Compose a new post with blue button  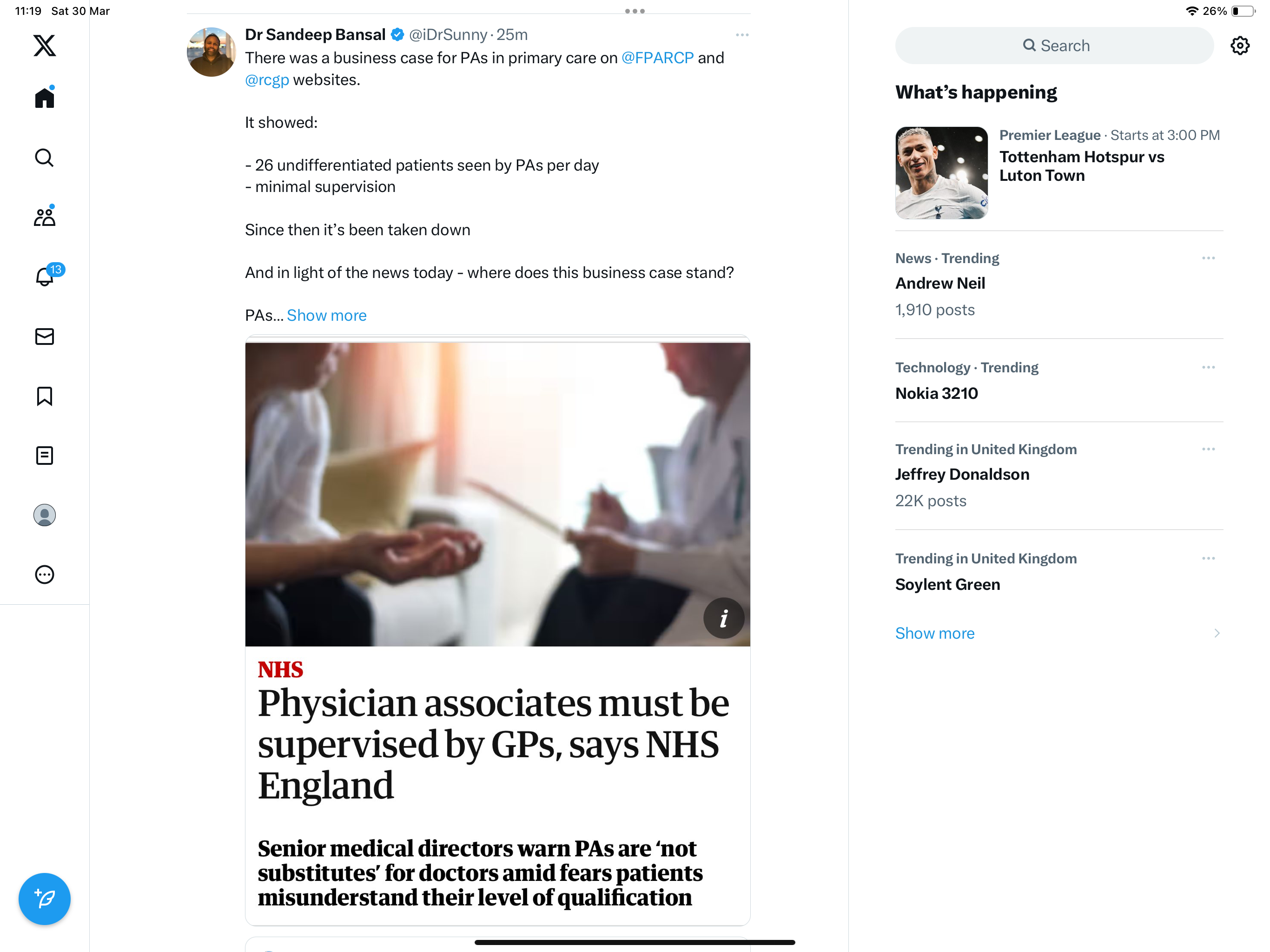(x=44, y=899)
